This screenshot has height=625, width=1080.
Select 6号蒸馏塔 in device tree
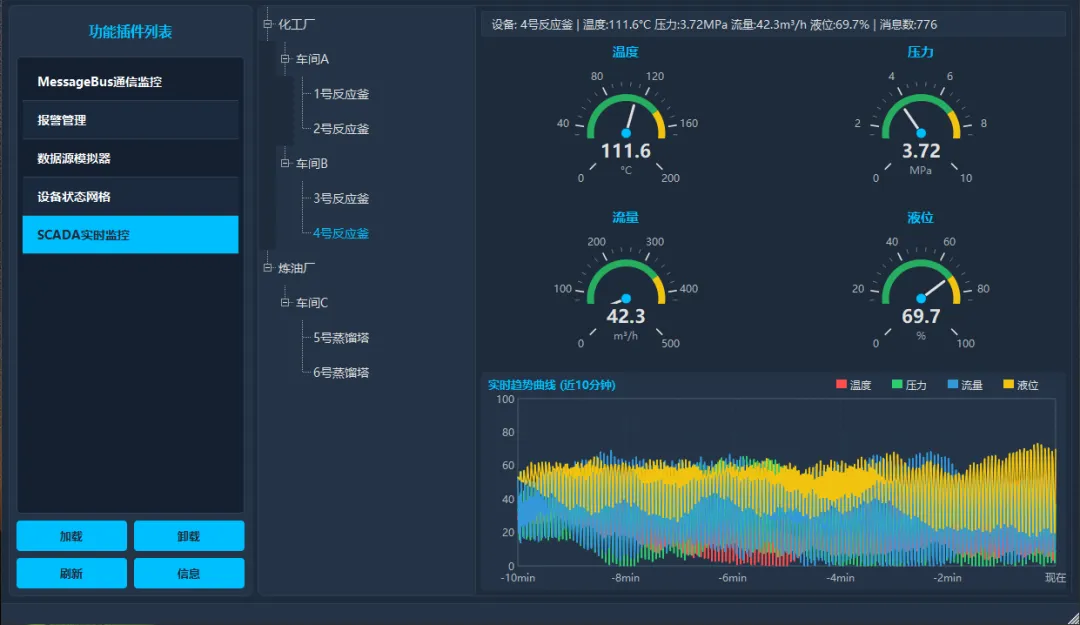coord(341,372)
